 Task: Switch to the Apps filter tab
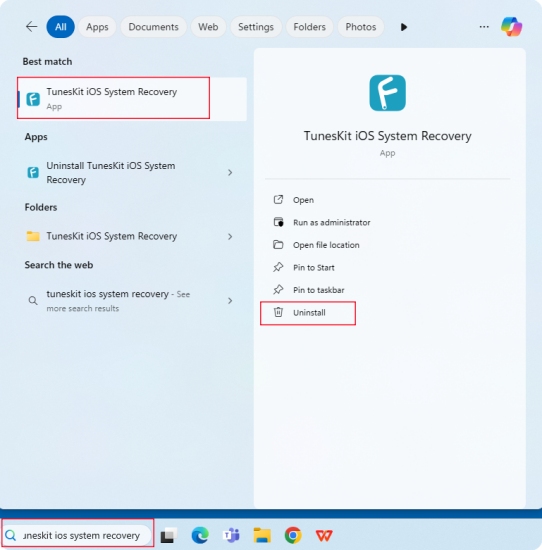97,27
